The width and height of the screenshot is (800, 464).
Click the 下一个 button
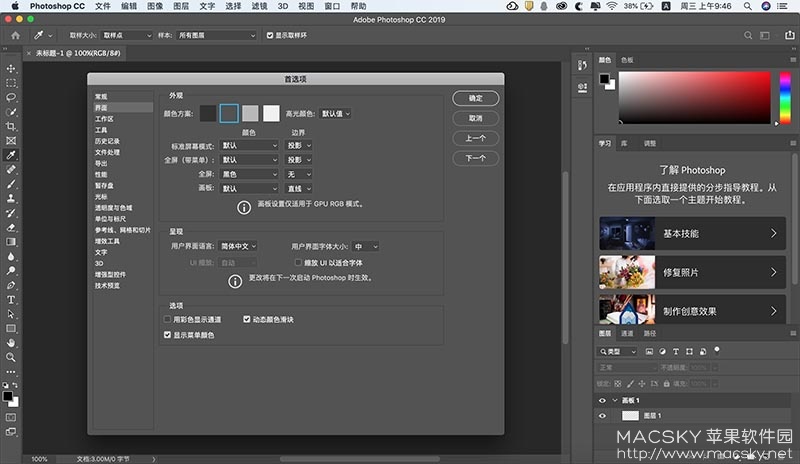[476, 158]
